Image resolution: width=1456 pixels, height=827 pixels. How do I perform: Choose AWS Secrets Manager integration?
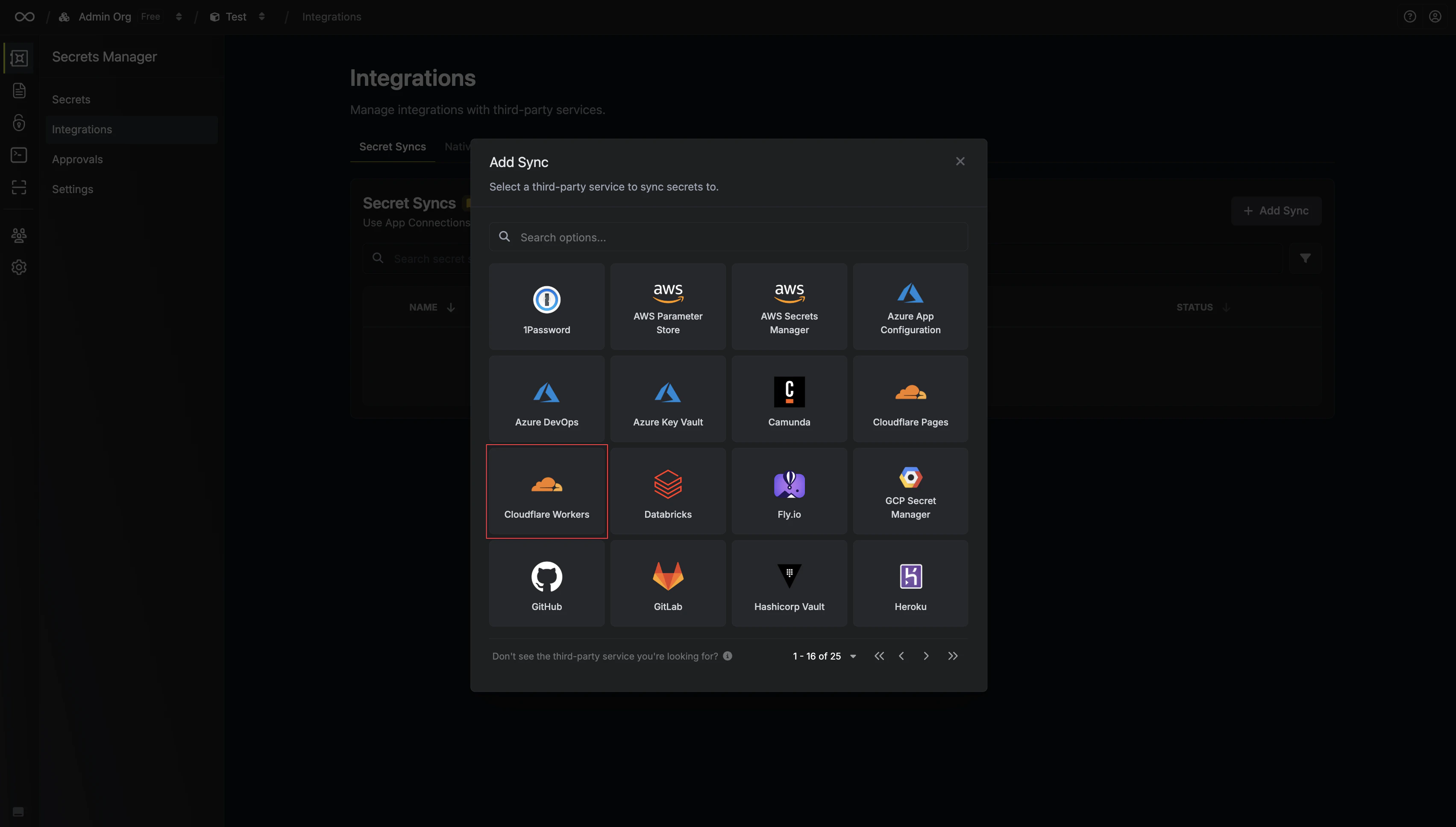pyautogui.click(x=789, y=306)
